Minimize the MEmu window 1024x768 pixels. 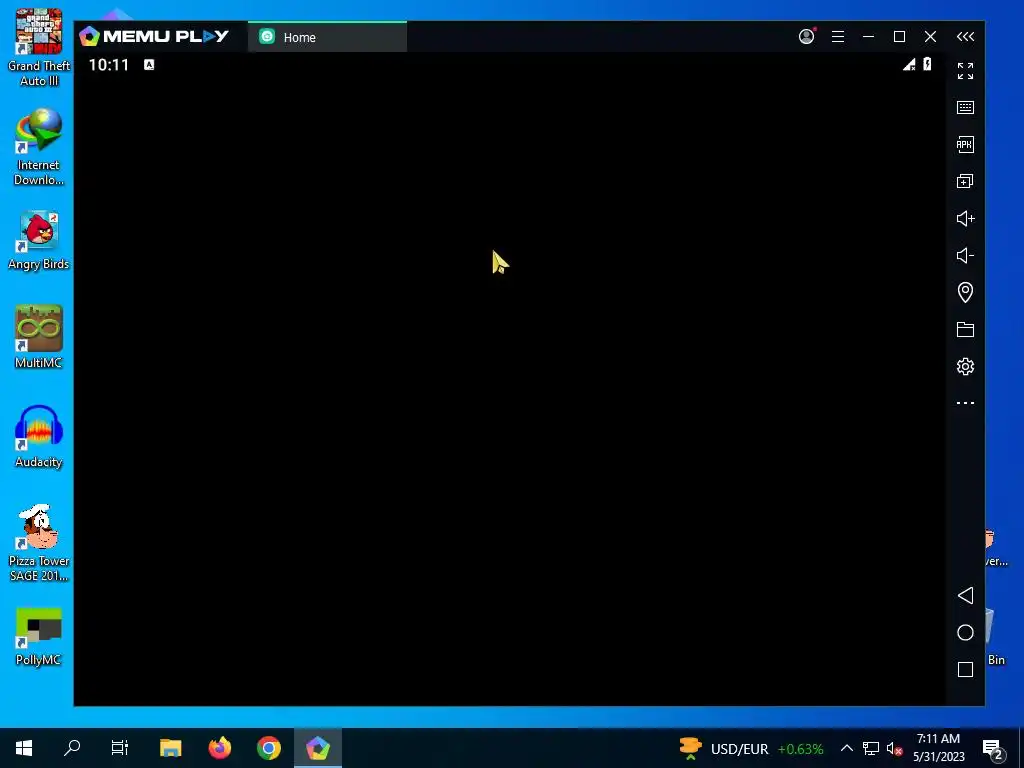click(869, 37)
